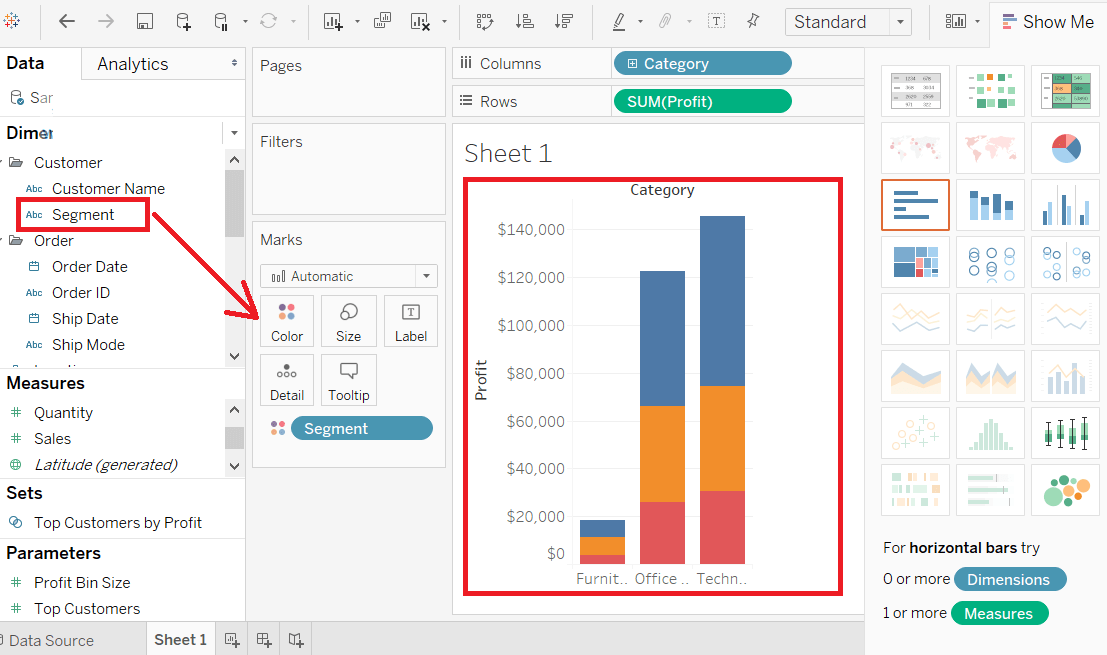This screenshot has width=1107, height=655.
Task: Open the Size marks card
Action: (x=349, y=321)
